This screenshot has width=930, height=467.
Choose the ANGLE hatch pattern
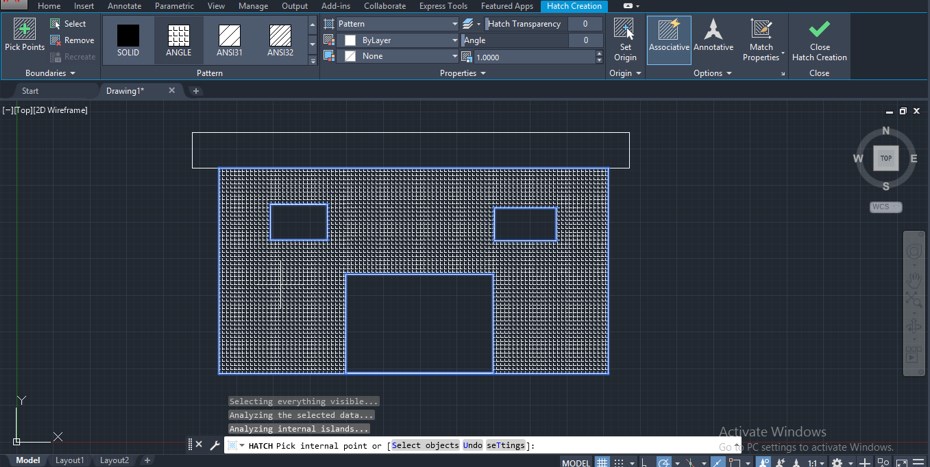[x=179, y=40]
